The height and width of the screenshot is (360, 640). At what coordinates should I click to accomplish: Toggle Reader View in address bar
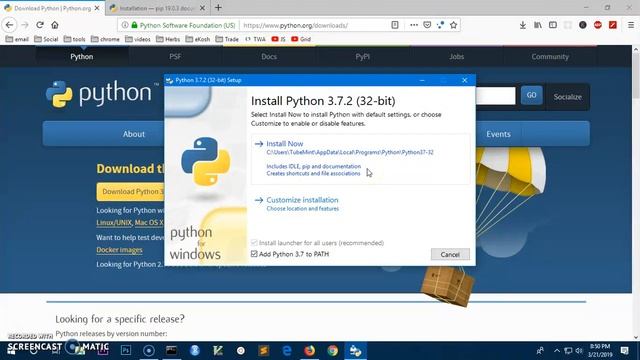395,25
